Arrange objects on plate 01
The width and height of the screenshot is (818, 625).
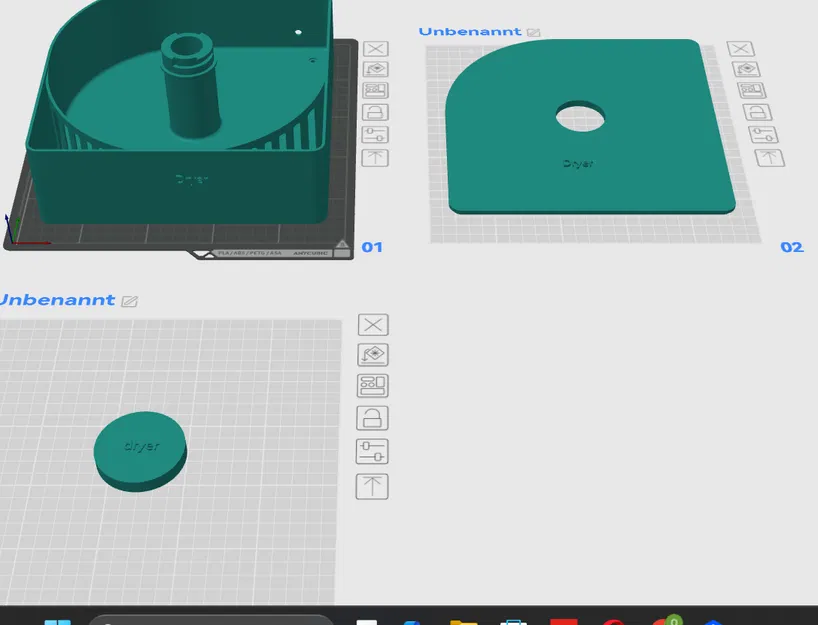376,90
